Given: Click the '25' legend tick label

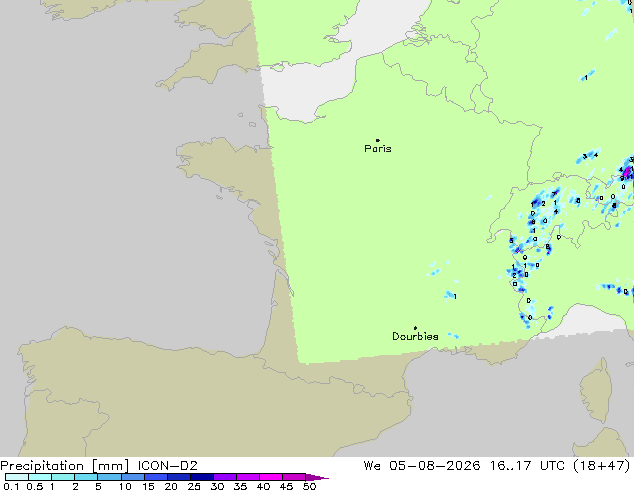Looking at the screenshot, I should [194, 486].
